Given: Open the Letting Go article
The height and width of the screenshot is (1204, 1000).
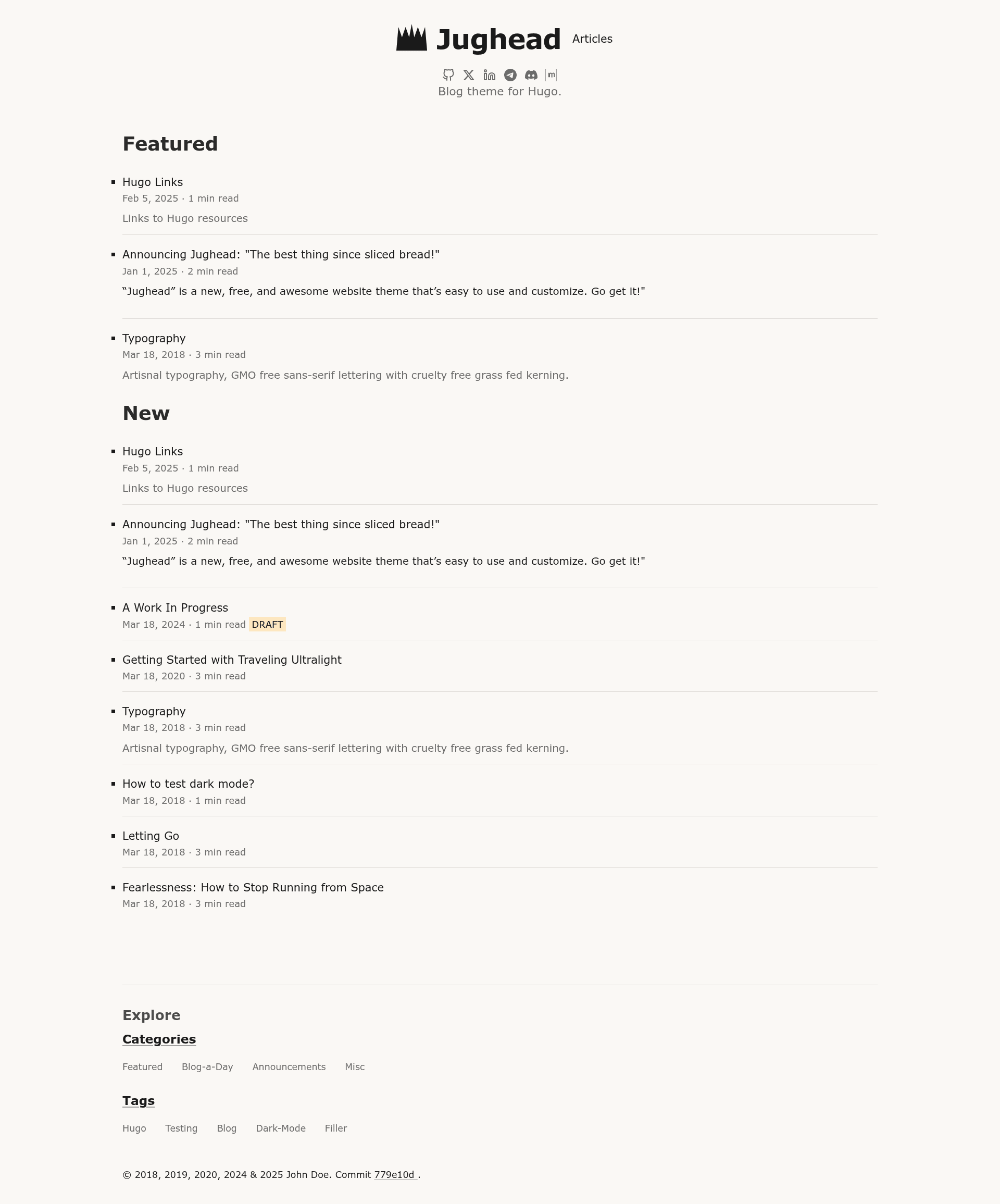Looking at the screenshot, I should pyautogui.click(x=151, y=836).
